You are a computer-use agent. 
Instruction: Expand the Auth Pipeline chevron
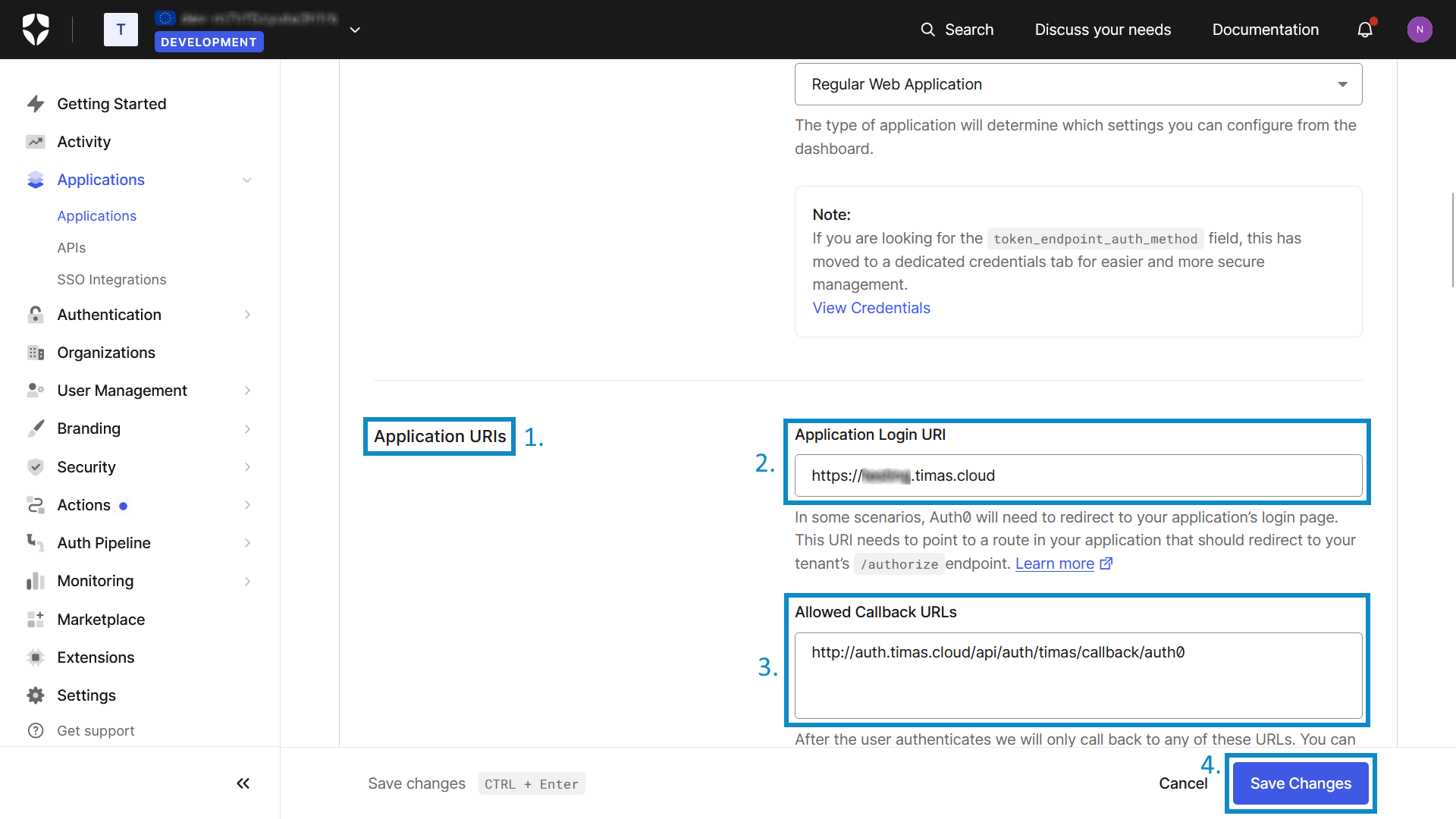point(247,543)
